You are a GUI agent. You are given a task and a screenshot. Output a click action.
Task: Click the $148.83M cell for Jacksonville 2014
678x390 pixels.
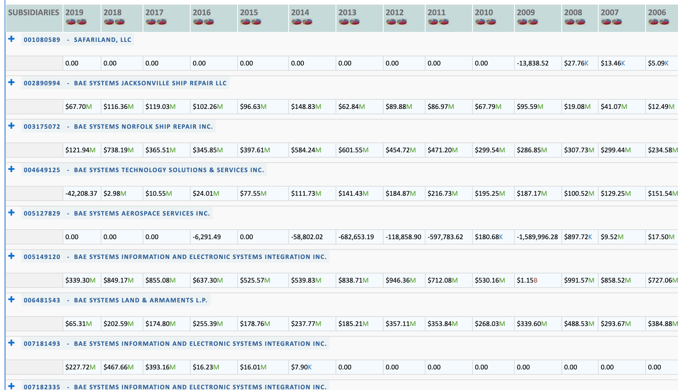[x=312, y=106]
